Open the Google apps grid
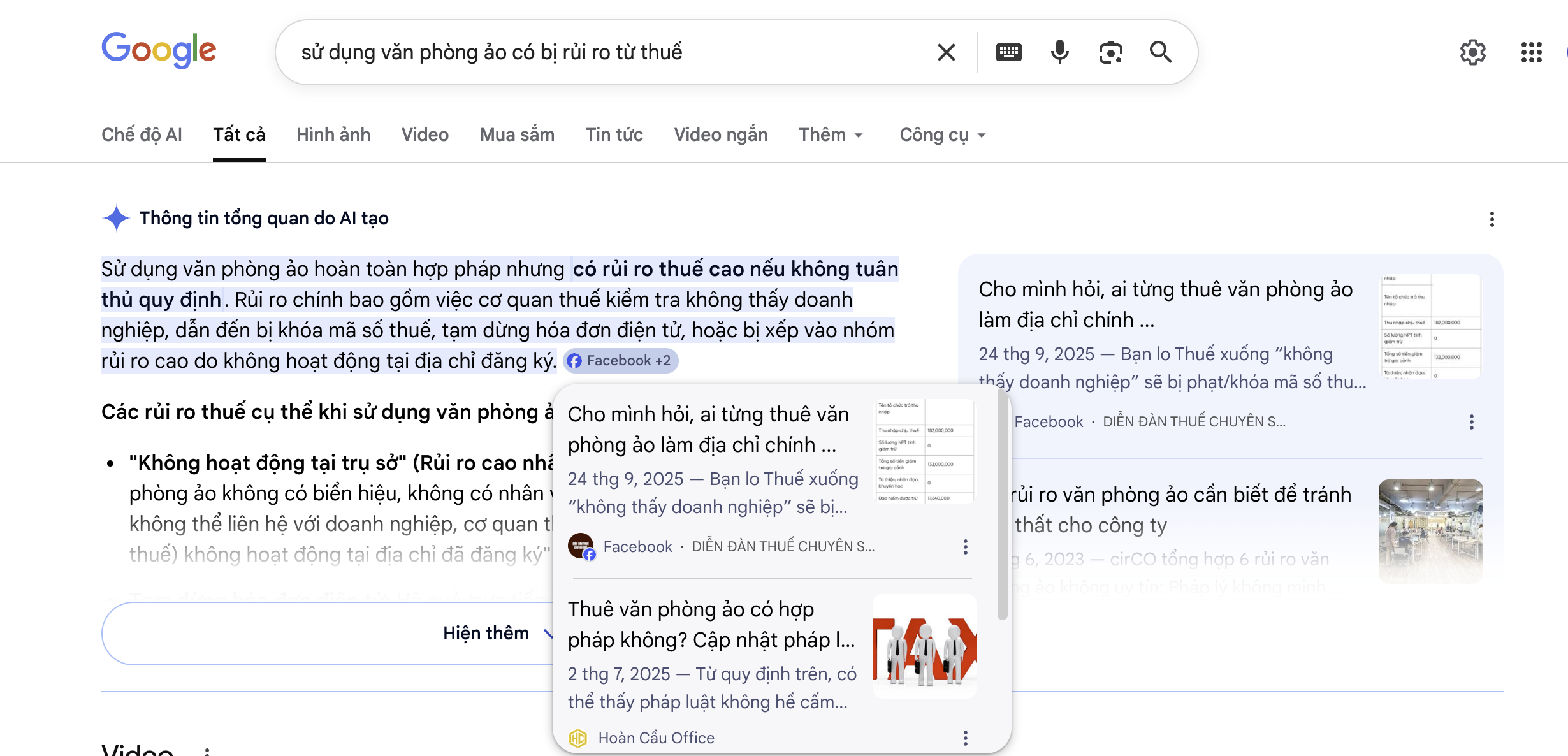The height and width of the screenshot is (756, 1568). coord(1532,52)
